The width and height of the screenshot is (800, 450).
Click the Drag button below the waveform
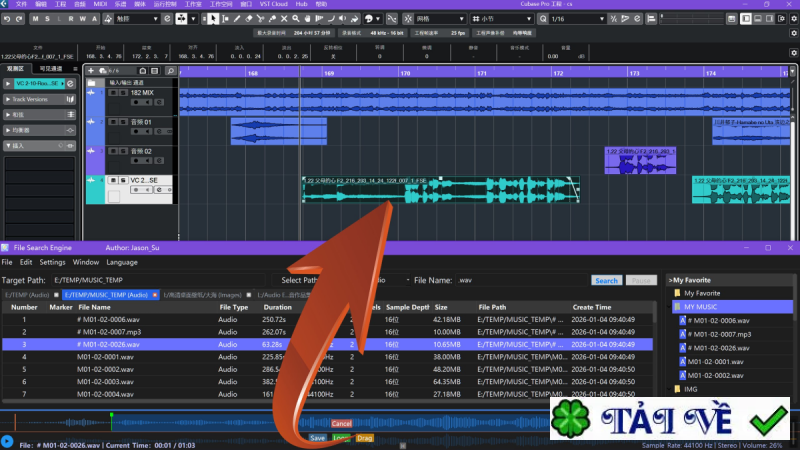pyautogui.click(x=365, y=438)
